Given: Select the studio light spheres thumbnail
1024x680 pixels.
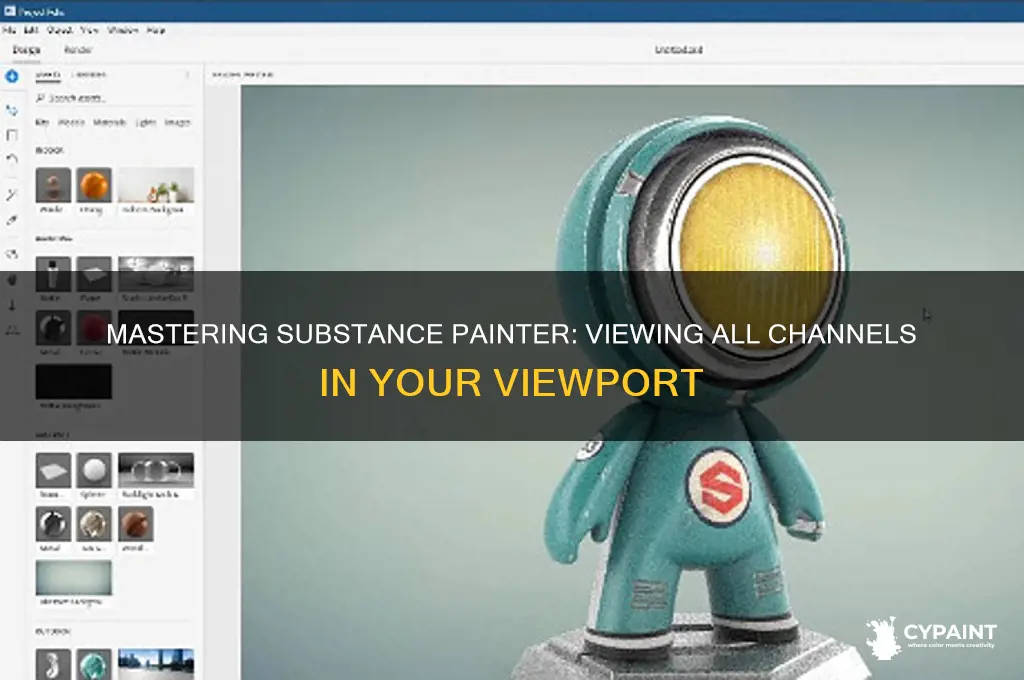Looking at the screenshot, I should (x=155, y=470).
